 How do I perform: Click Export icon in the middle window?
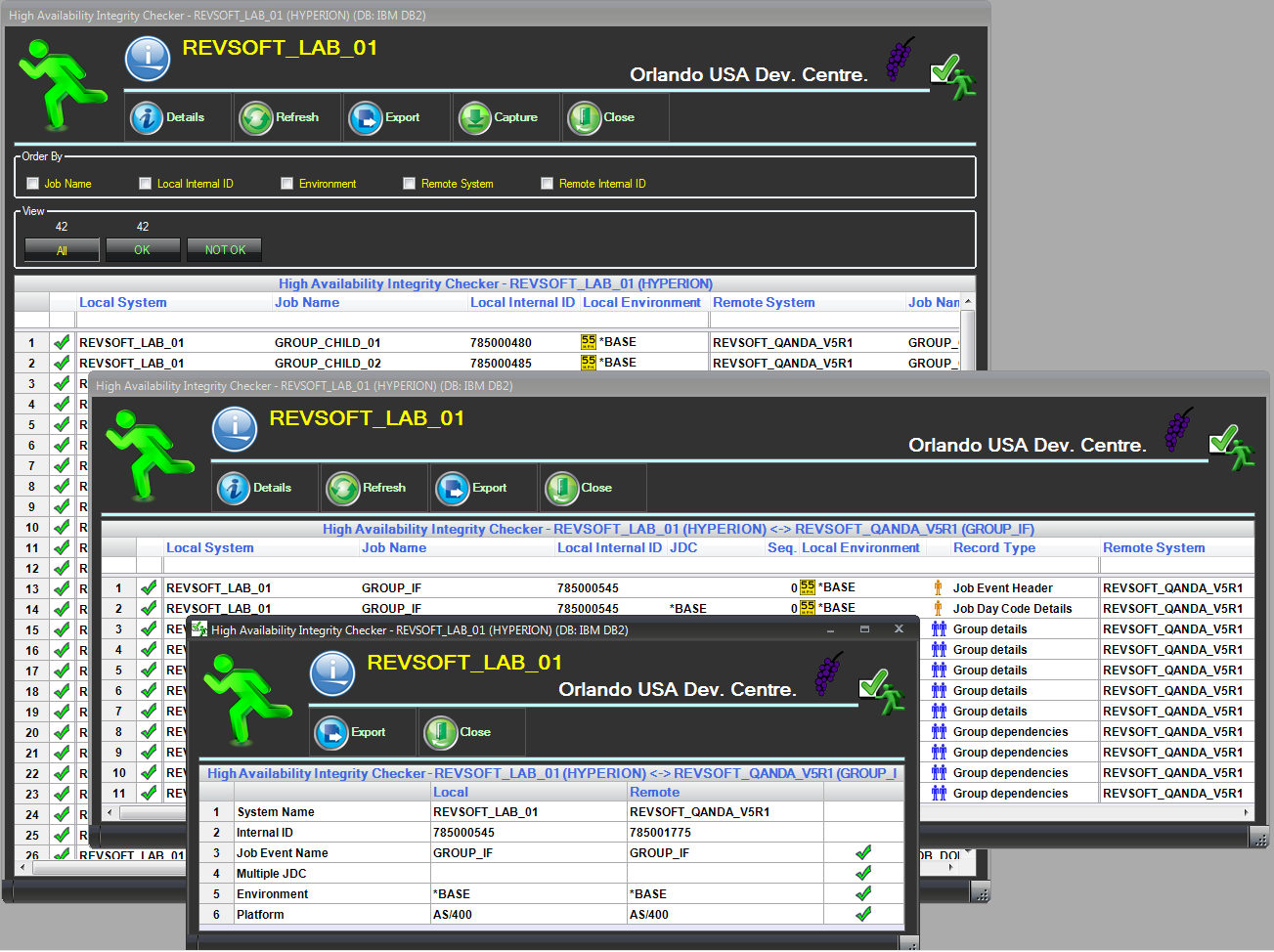point(454,489)
